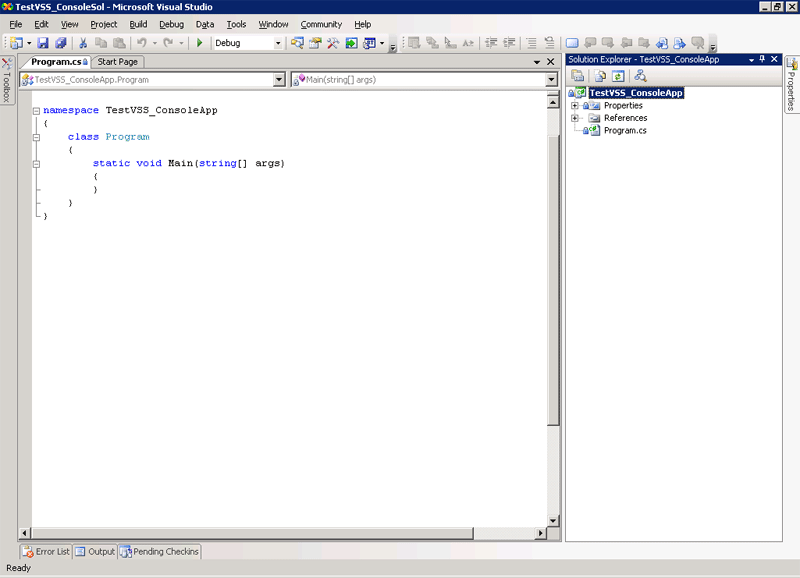Viewport: 800px width, 578px height.
Task: Click the editor vertical scrollbar up arrow
Action: (553, 103)
